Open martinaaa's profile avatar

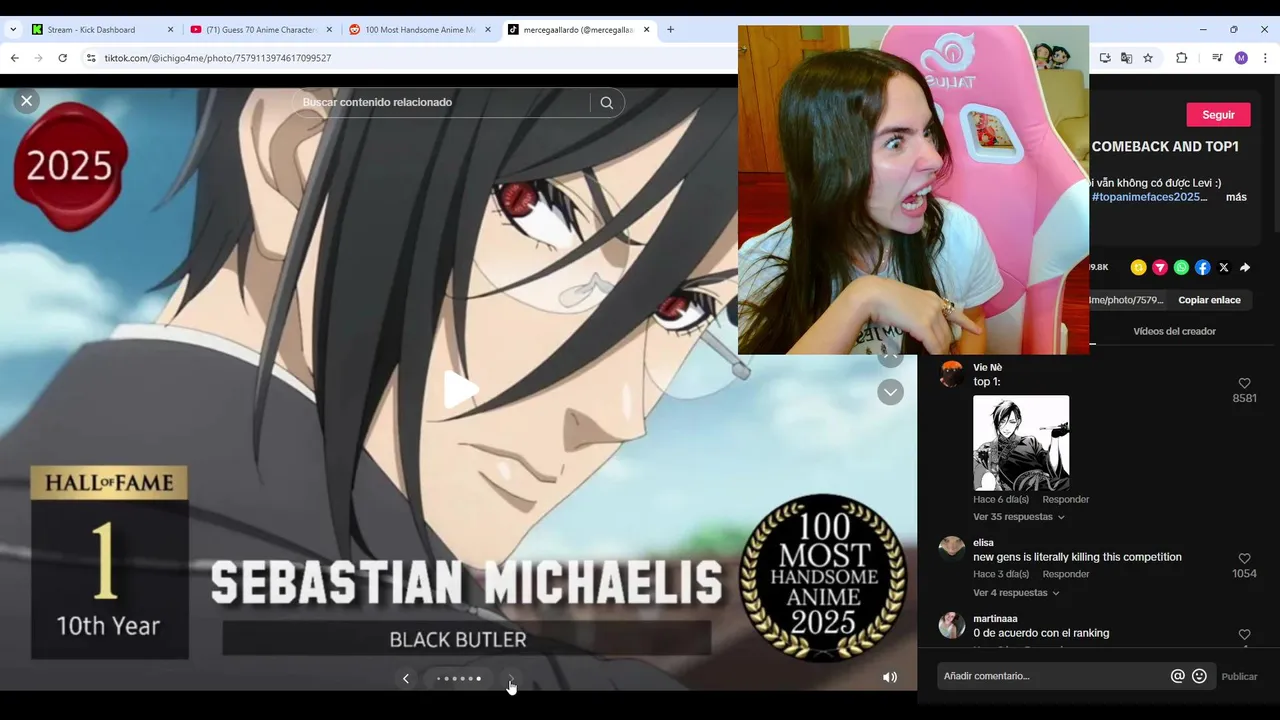(951, 626)
